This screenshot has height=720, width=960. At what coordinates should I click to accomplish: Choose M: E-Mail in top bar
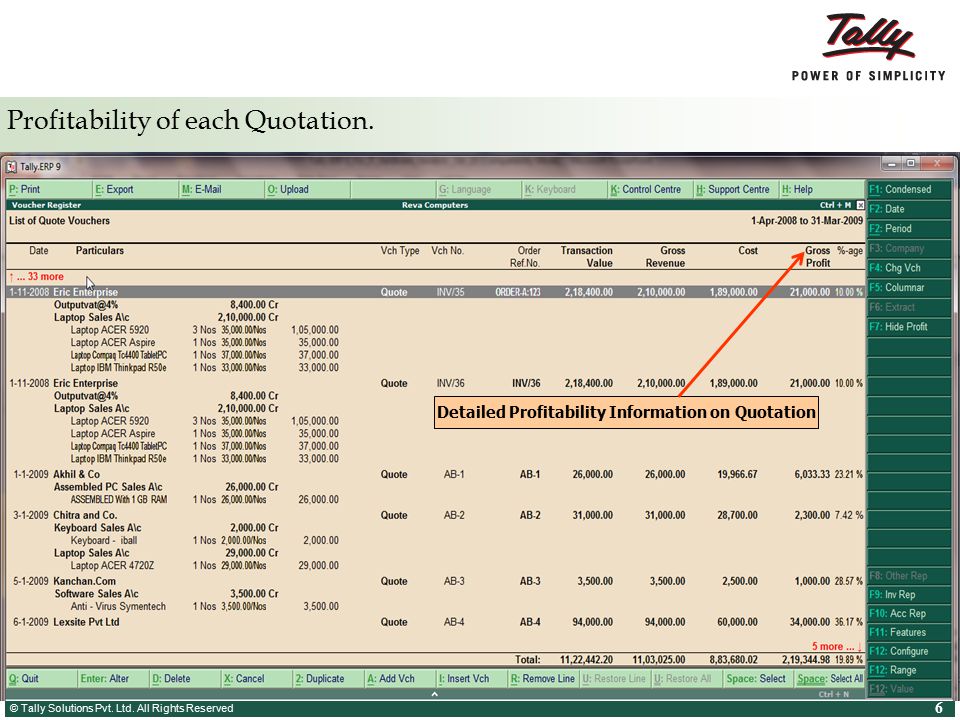[222, 190]
